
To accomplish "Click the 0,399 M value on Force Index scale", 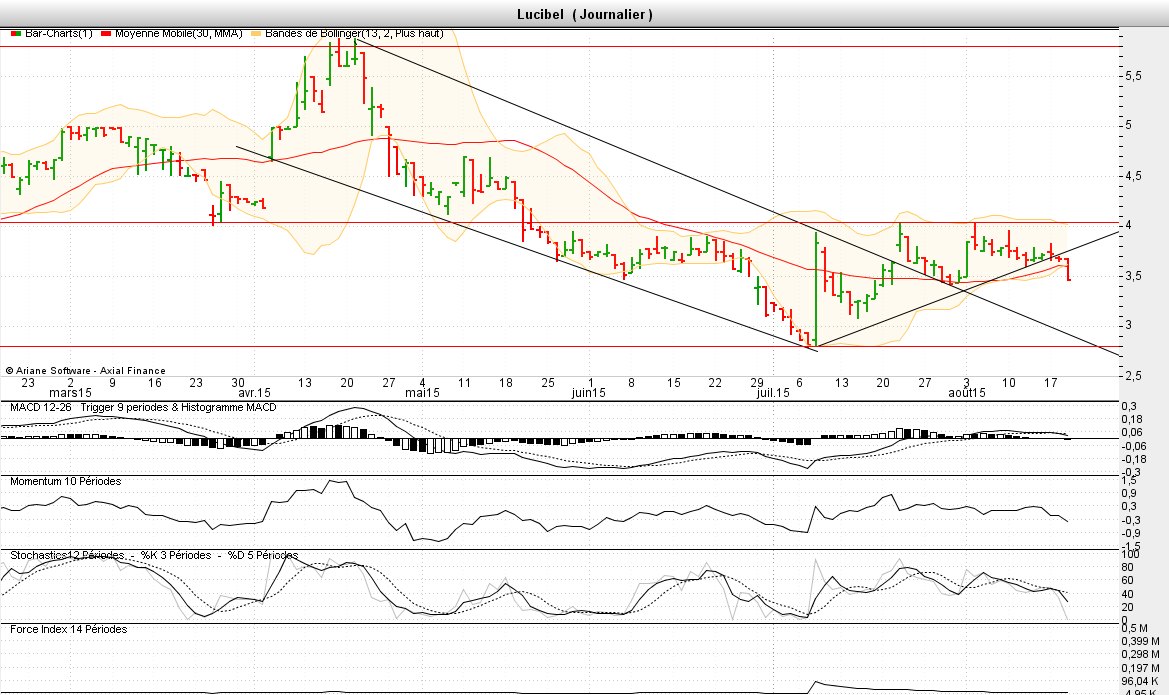I will pos(1141,641).
